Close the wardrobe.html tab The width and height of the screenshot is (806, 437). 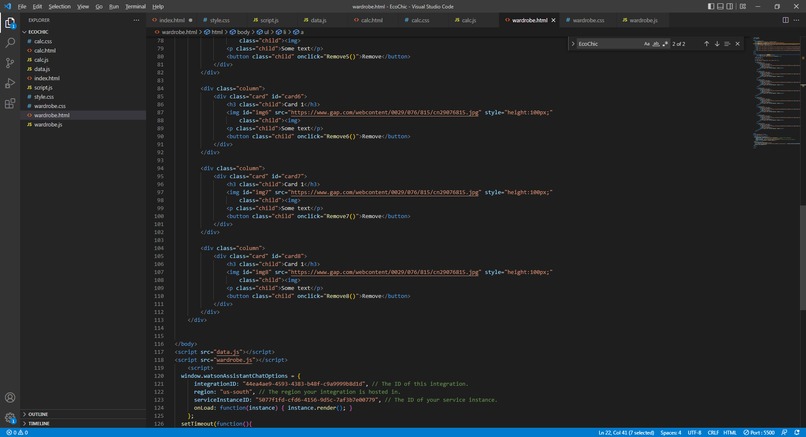click(x=554, y=20)
